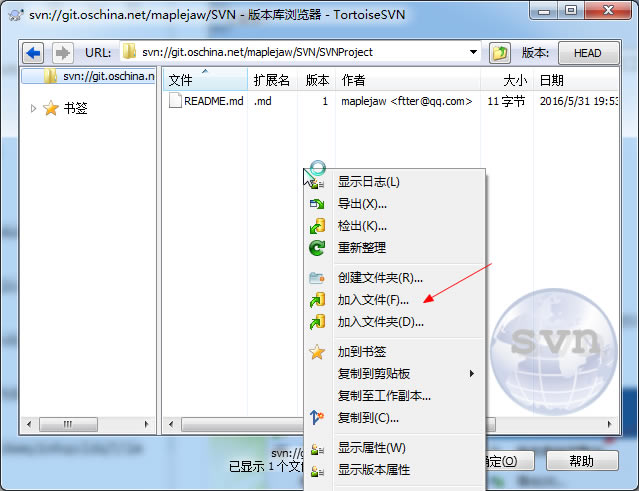Screen dimensions: 639x491
Task: Click the star icon for Add to Bookmarks
Action: (317, 352)
